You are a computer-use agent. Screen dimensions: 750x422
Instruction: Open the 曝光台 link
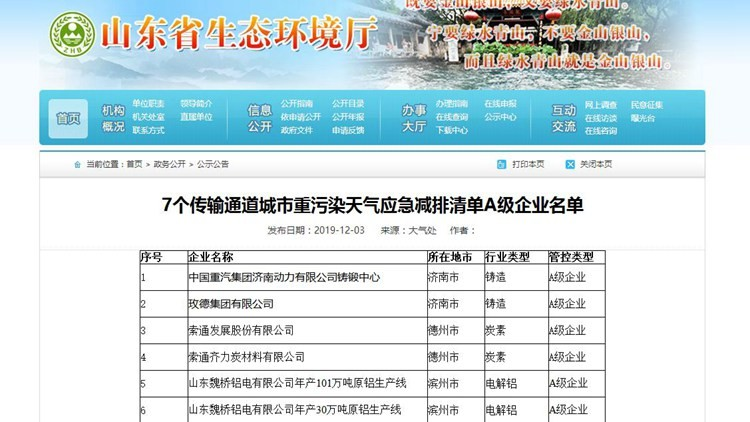(643, 118)
